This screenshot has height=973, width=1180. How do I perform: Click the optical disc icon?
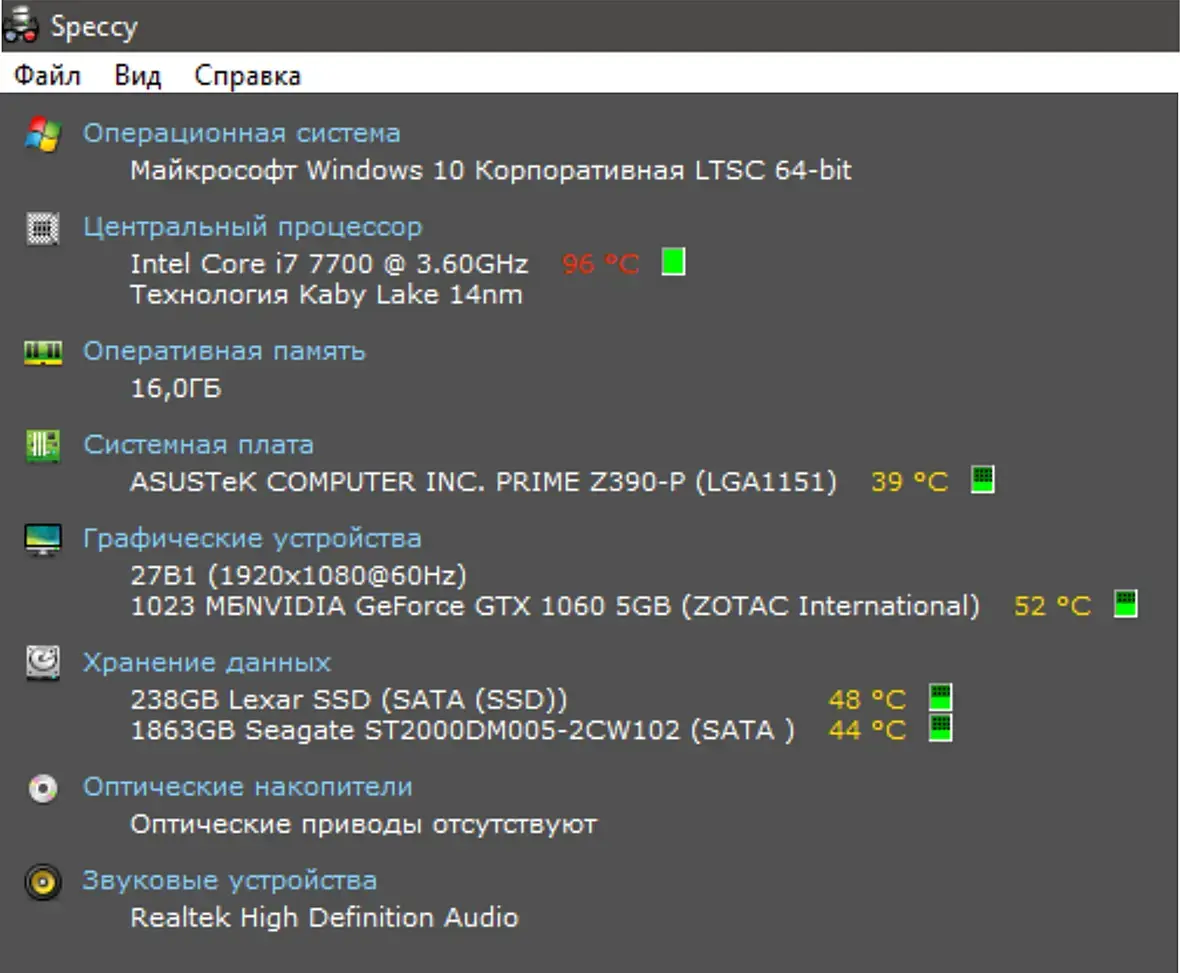[x=43, y=788]
